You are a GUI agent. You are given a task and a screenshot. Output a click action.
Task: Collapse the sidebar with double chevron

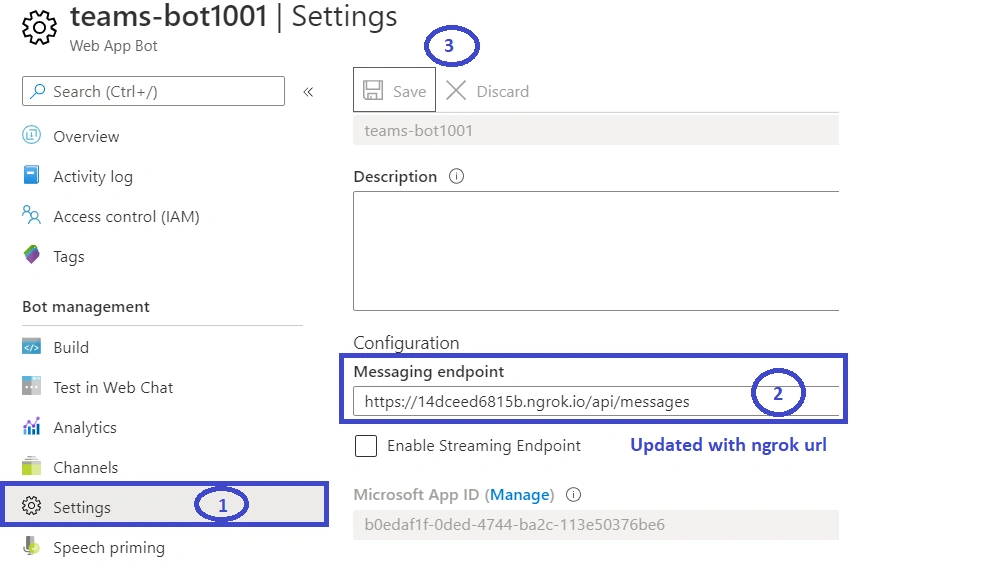(x=308, y=92)
